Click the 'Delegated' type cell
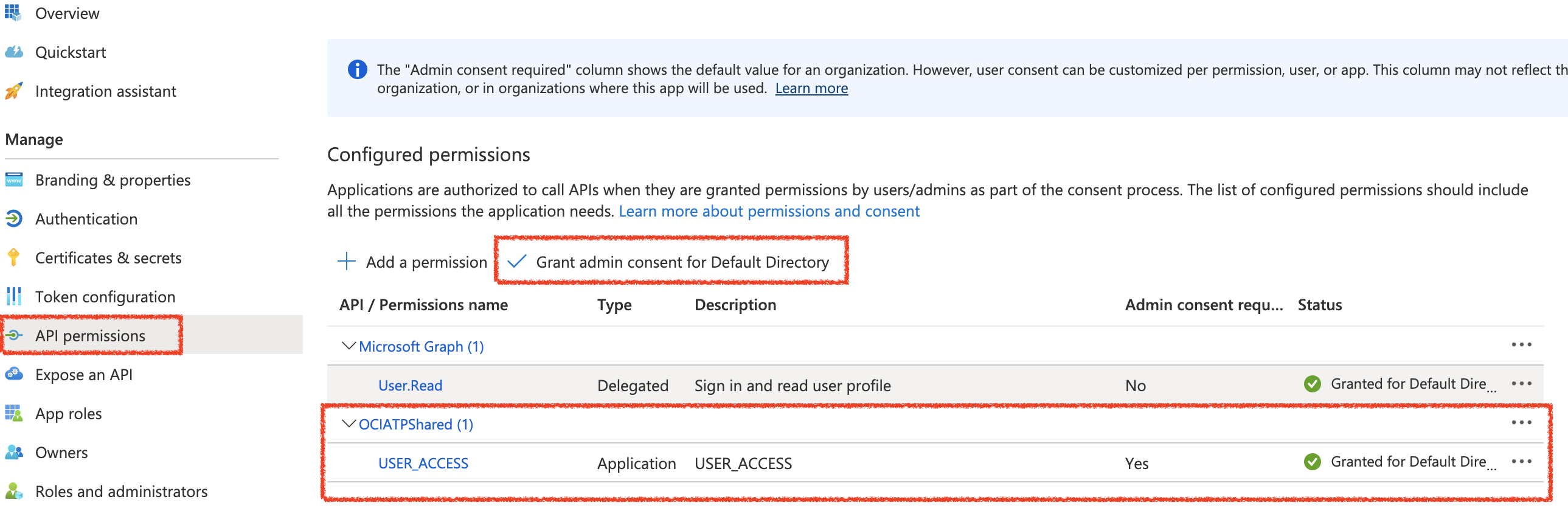Image resolution: width=1568 pixels, height=511 pixels. 633,386
